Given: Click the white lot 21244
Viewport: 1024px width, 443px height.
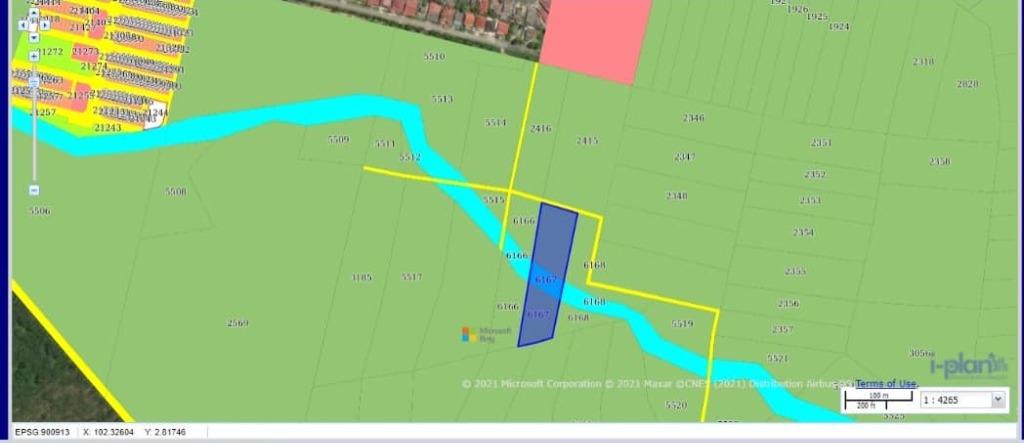Looking at the screenshot, I should point(155,115).
